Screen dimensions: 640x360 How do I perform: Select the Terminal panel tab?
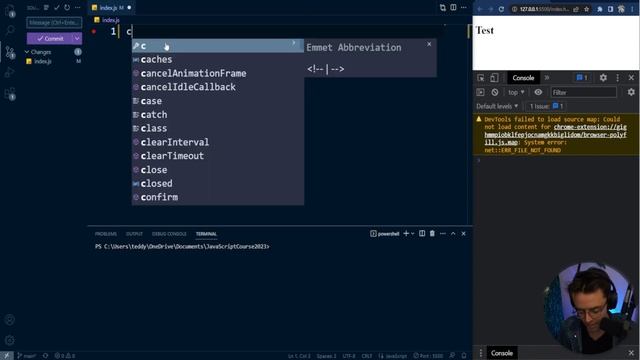[206, 234]
